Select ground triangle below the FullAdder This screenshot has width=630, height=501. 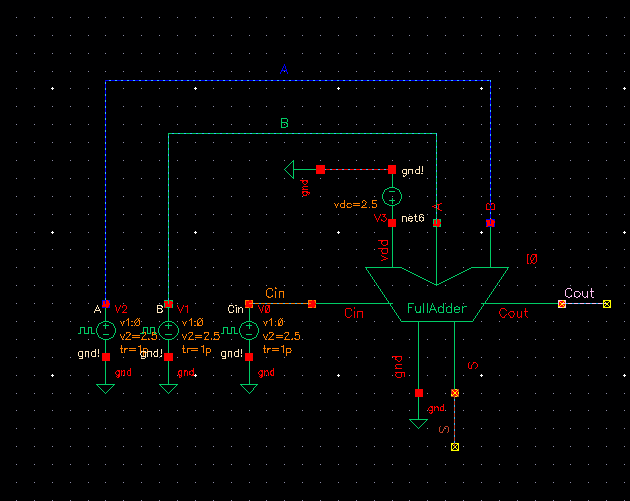418,424
